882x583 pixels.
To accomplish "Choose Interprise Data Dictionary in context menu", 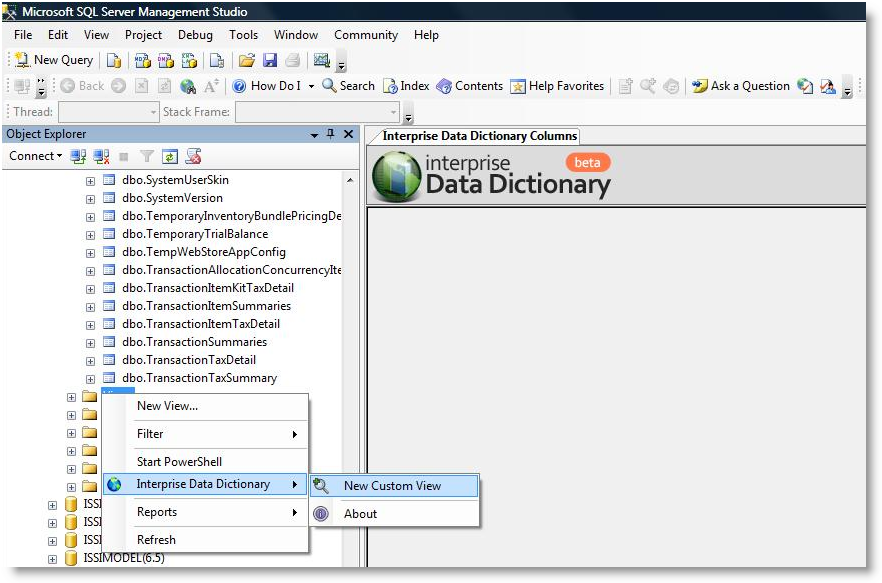I will (x=203, y=484).
